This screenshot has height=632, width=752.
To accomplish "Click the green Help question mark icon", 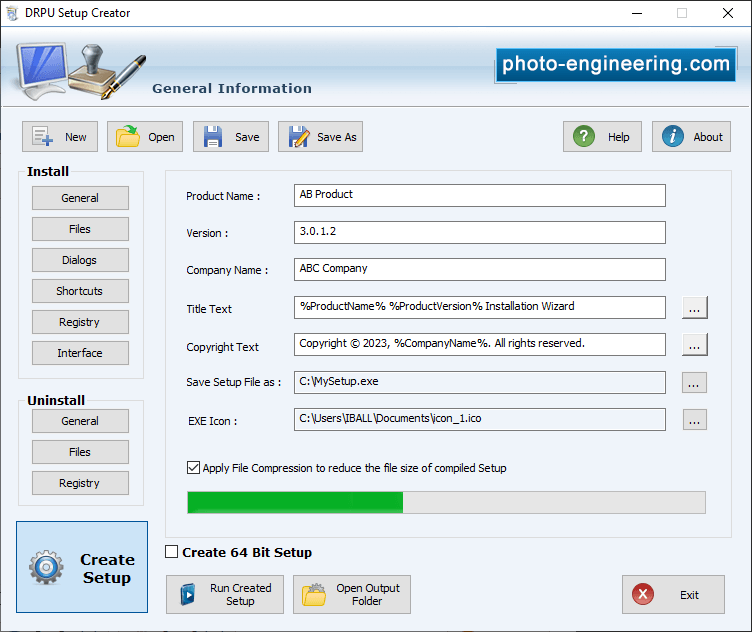I will tap(584, 137).
